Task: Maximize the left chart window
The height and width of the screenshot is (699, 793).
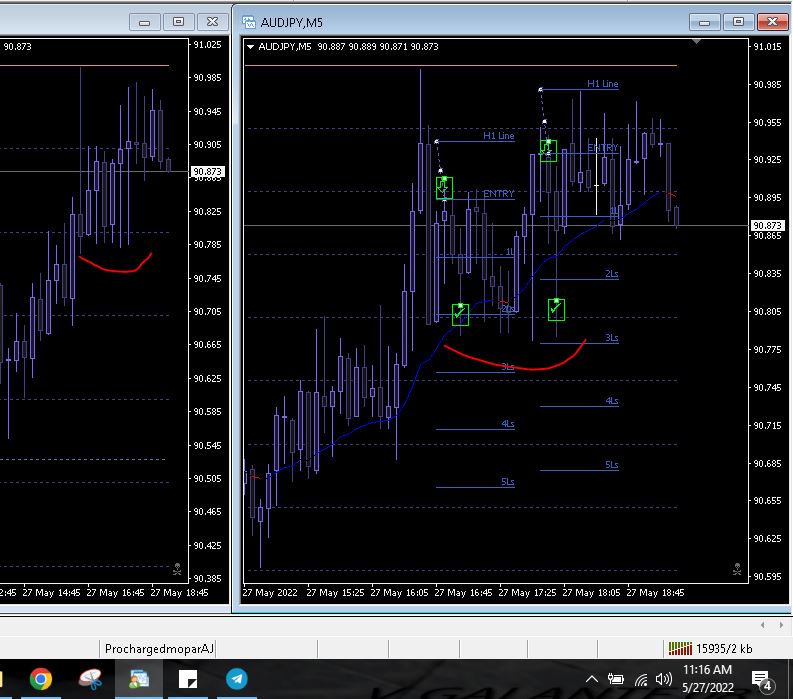Action: point(179,22)
